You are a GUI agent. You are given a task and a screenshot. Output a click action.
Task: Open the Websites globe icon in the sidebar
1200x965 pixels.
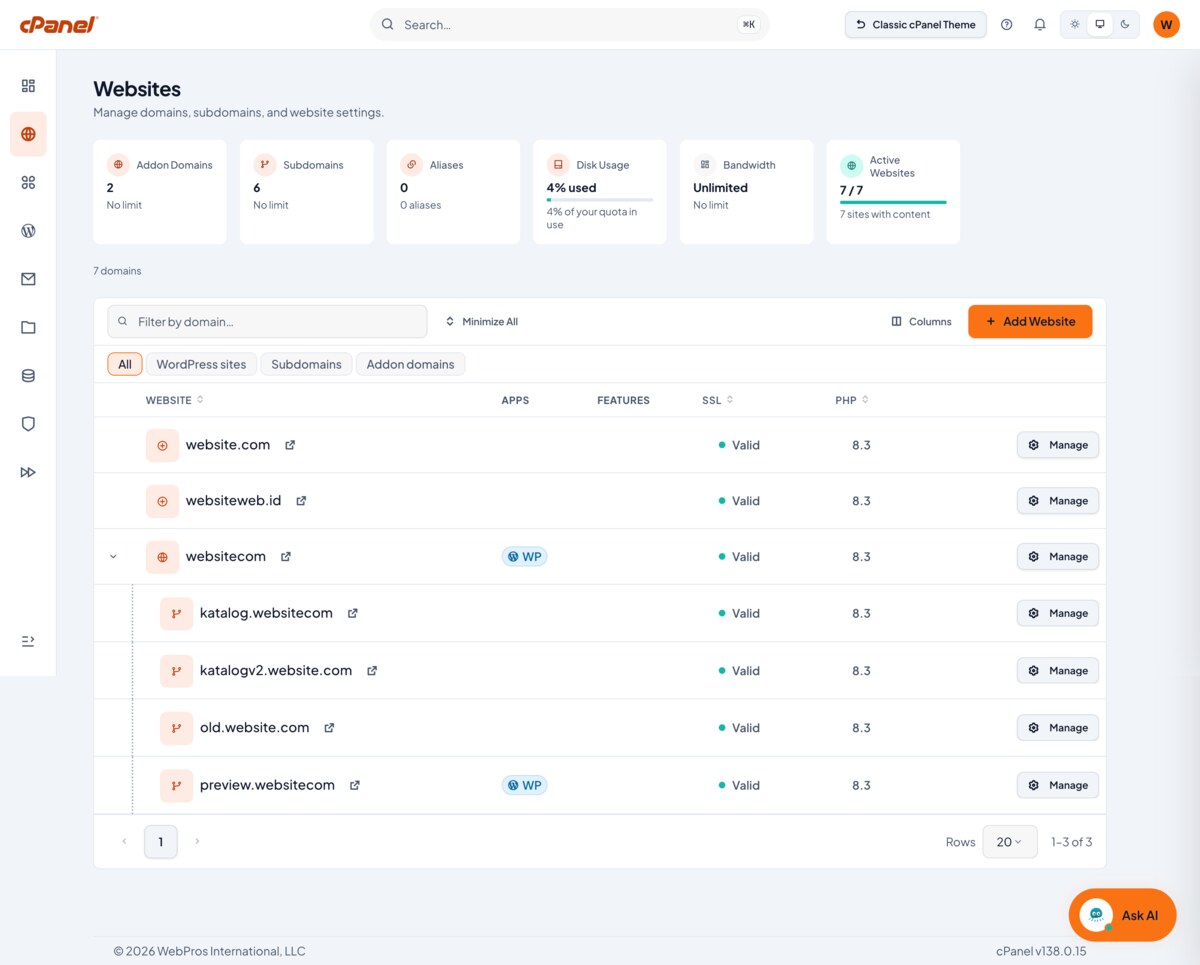pyautogui.click(x=28, y=134)
